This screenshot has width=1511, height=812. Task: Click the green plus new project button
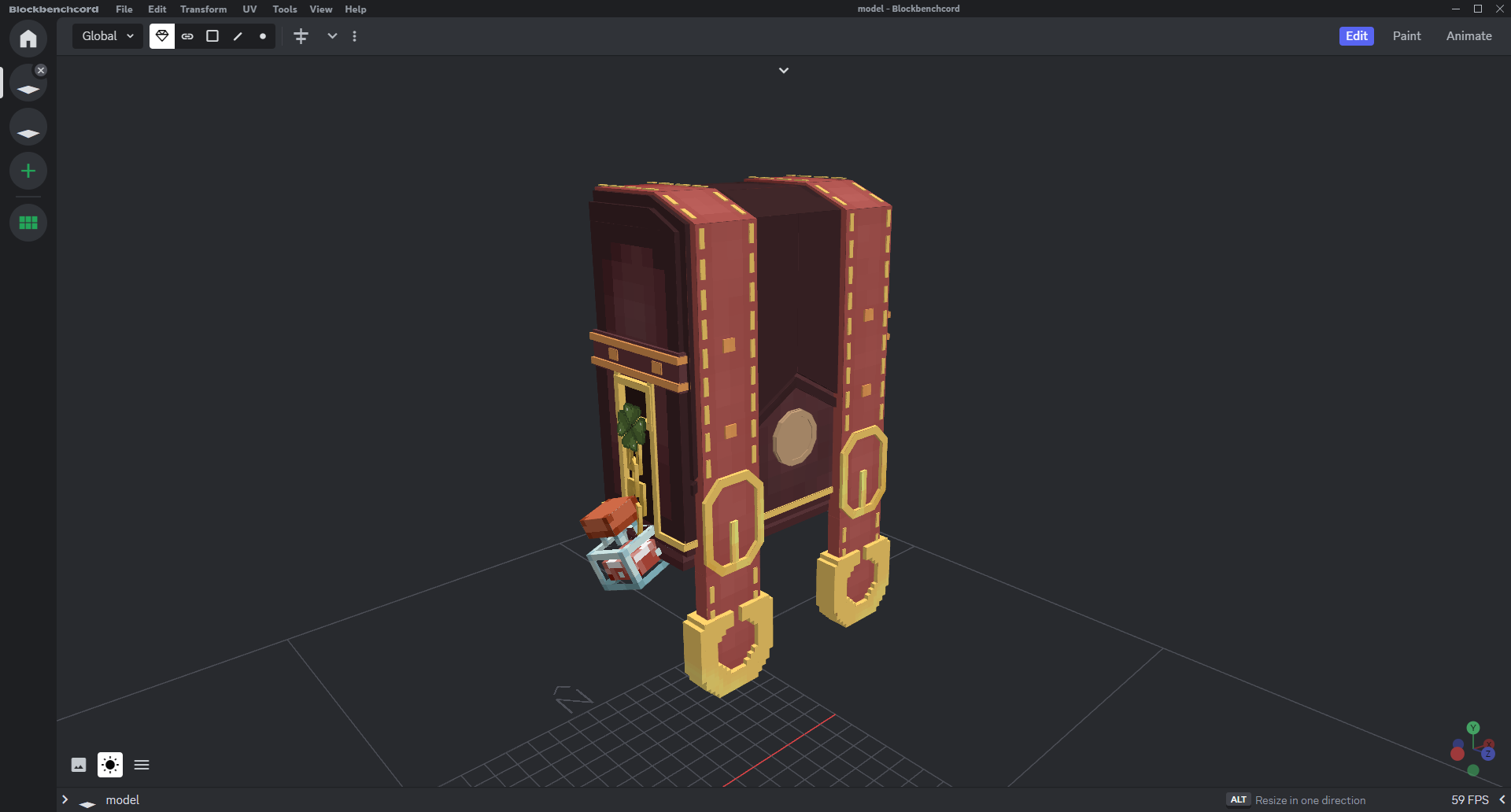pyautogui.click(x=28, y=171)
